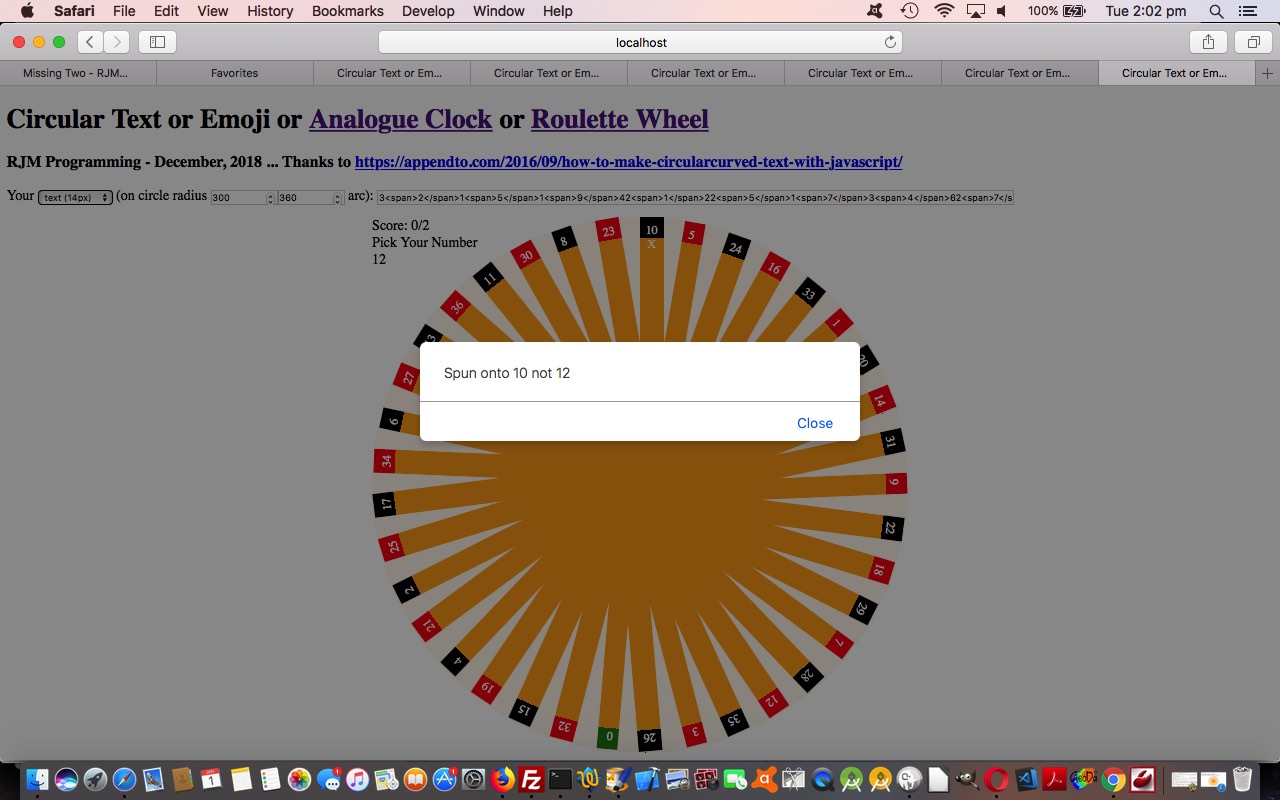The width and height of the screenshot is (1280, 800).
Task: Step the arc 360 value
Action: click(x=338, y=198)
